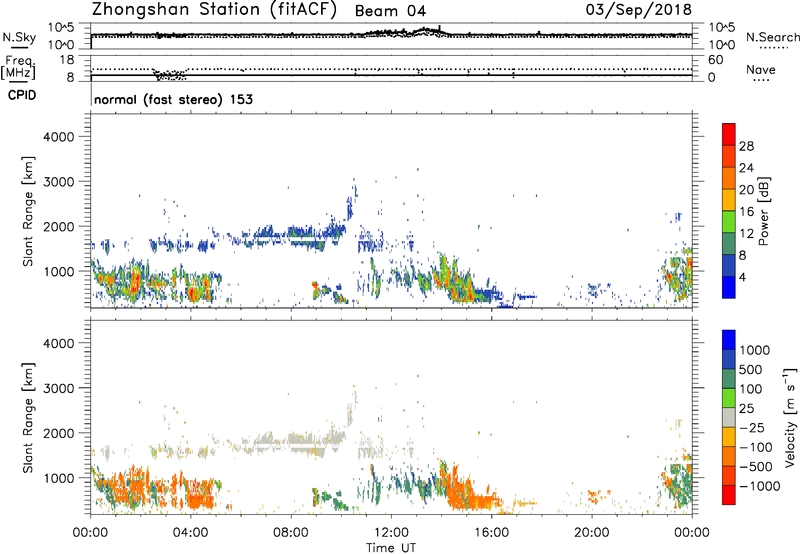
Task: Click the 'Zhongshan Station (fitACF)' title
Action: click(214, 10)
